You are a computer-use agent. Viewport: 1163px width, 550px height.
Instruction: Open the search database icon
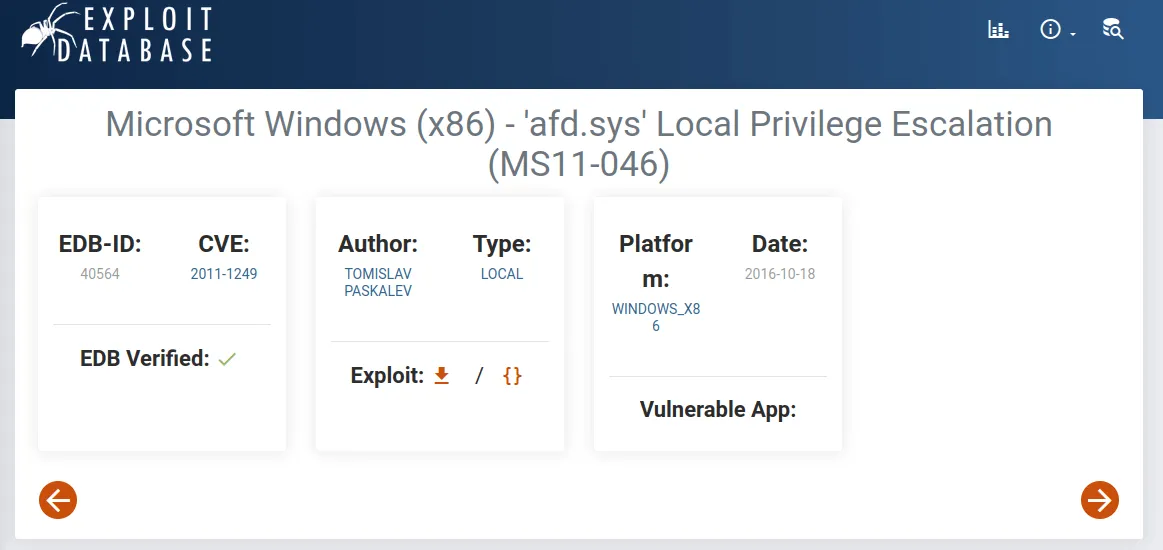pos(1112,30)
